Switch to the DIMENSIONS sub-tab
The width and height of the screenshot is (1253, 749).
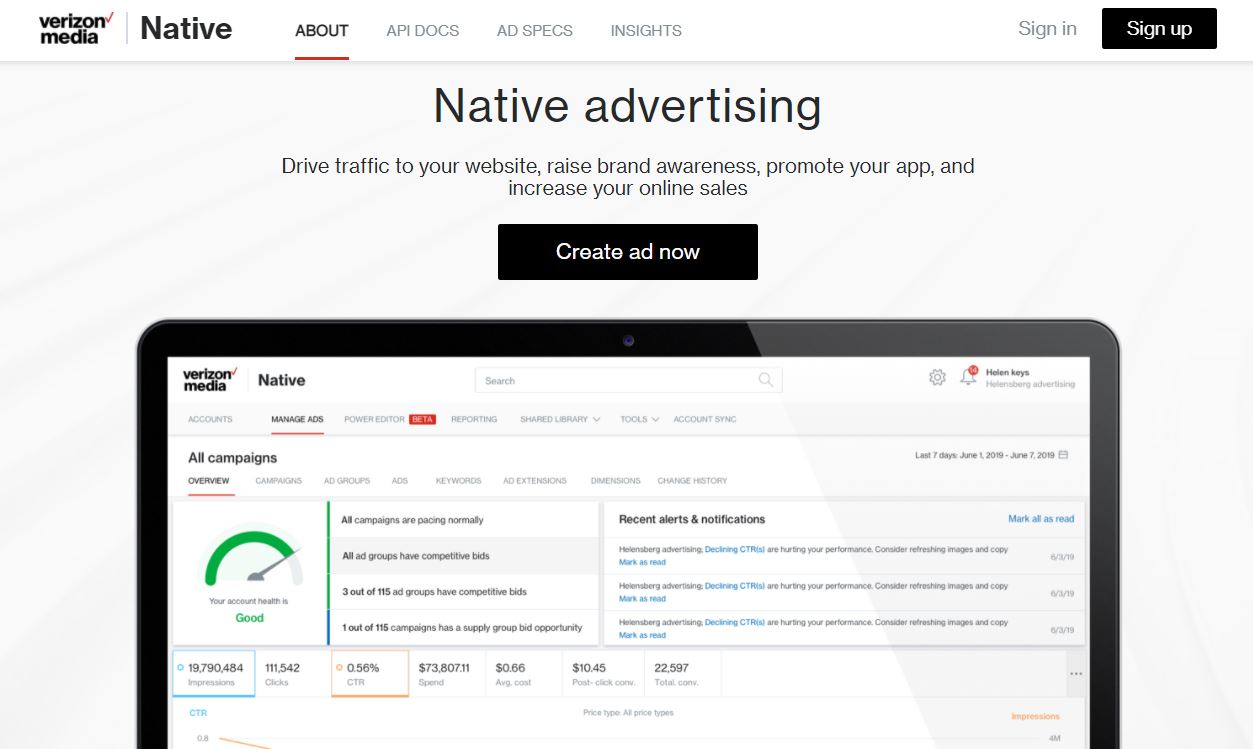click(x=616, y=481)
